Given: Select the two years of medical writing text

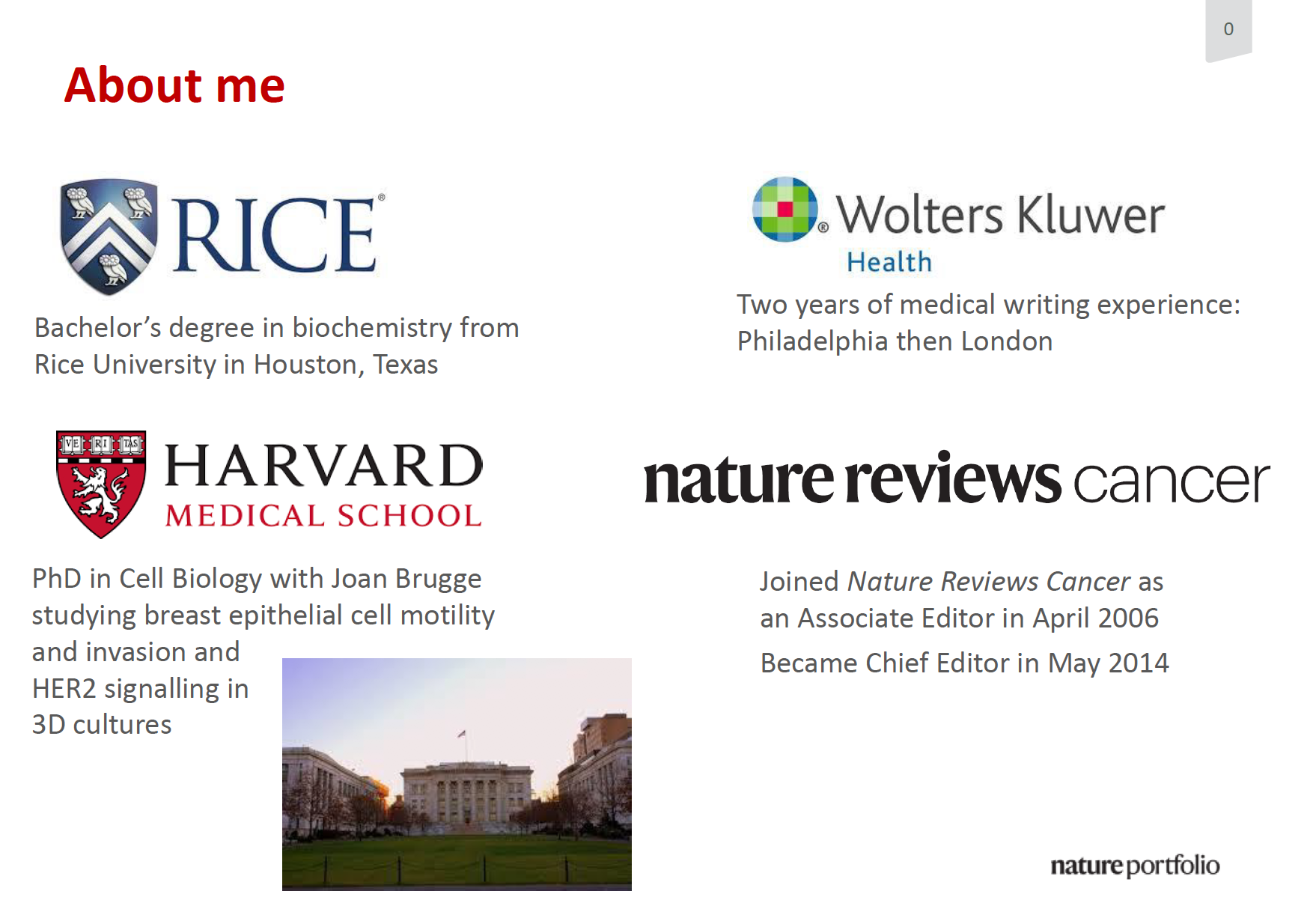Looking at the screenshot, I should tap(989, 305).
